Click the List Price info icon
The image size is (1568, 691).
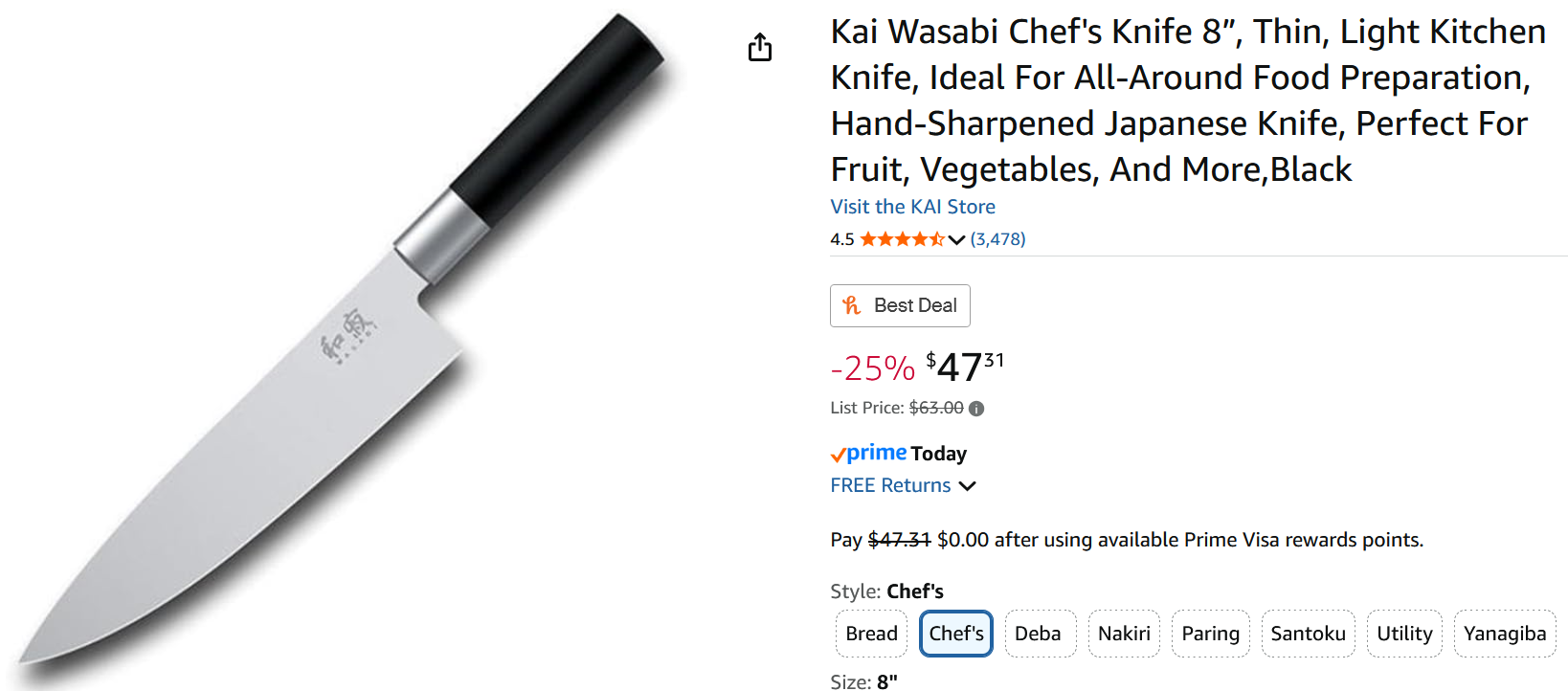tap(976, 409)
